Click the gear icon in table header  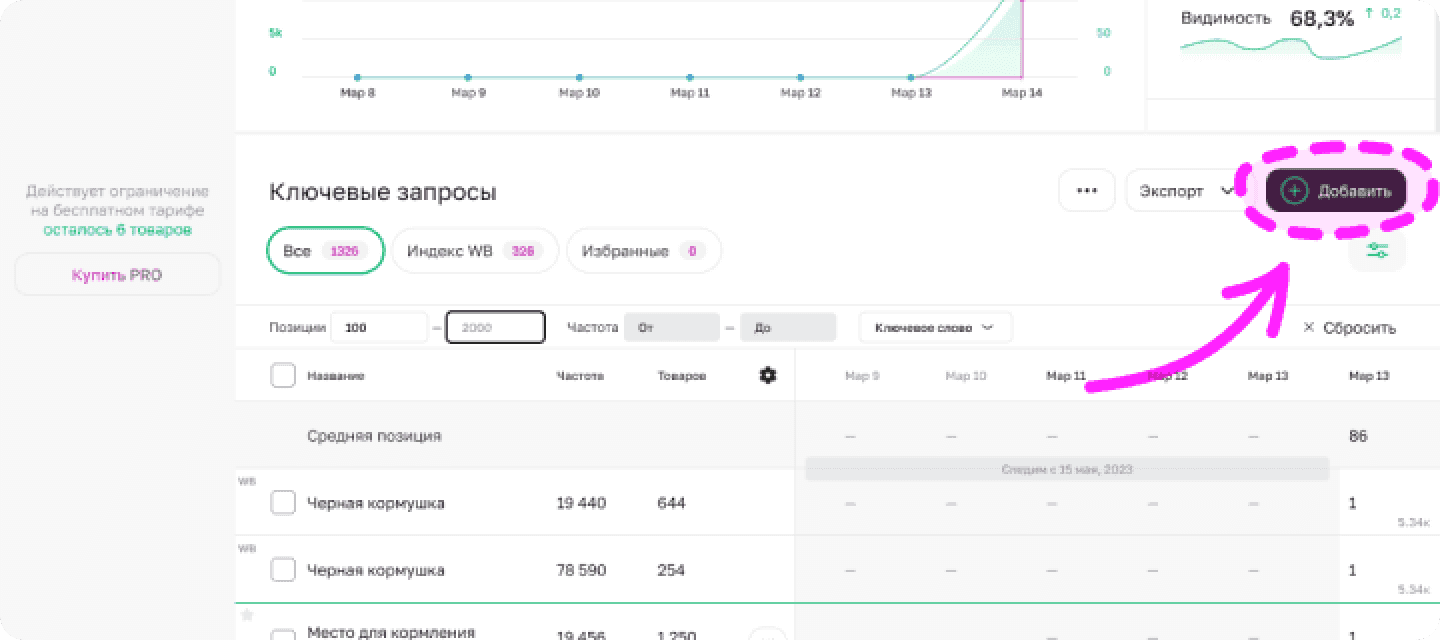(x=768, y=376)
